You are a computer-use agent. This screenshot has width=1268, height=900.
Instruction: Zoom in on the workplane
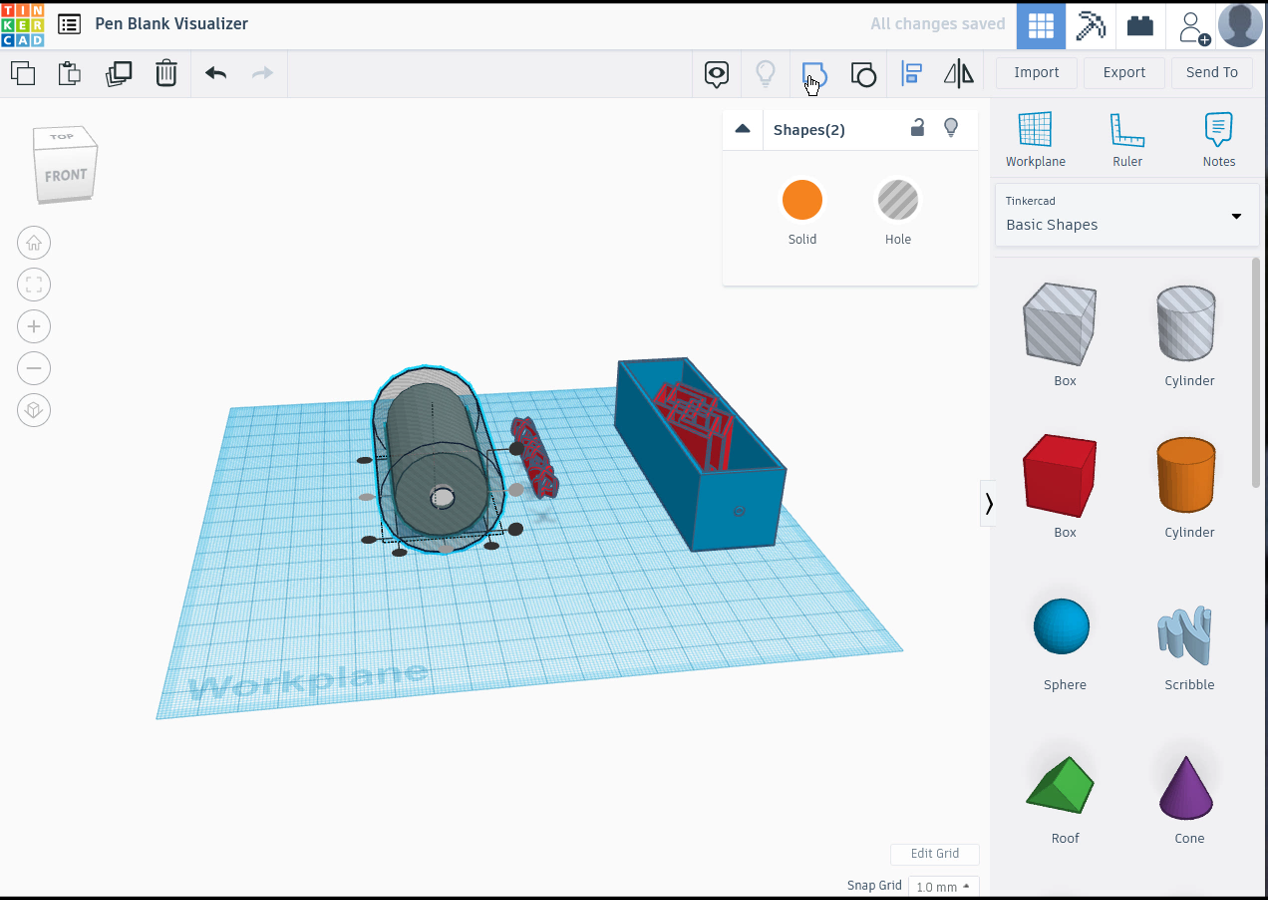[34, 327]
